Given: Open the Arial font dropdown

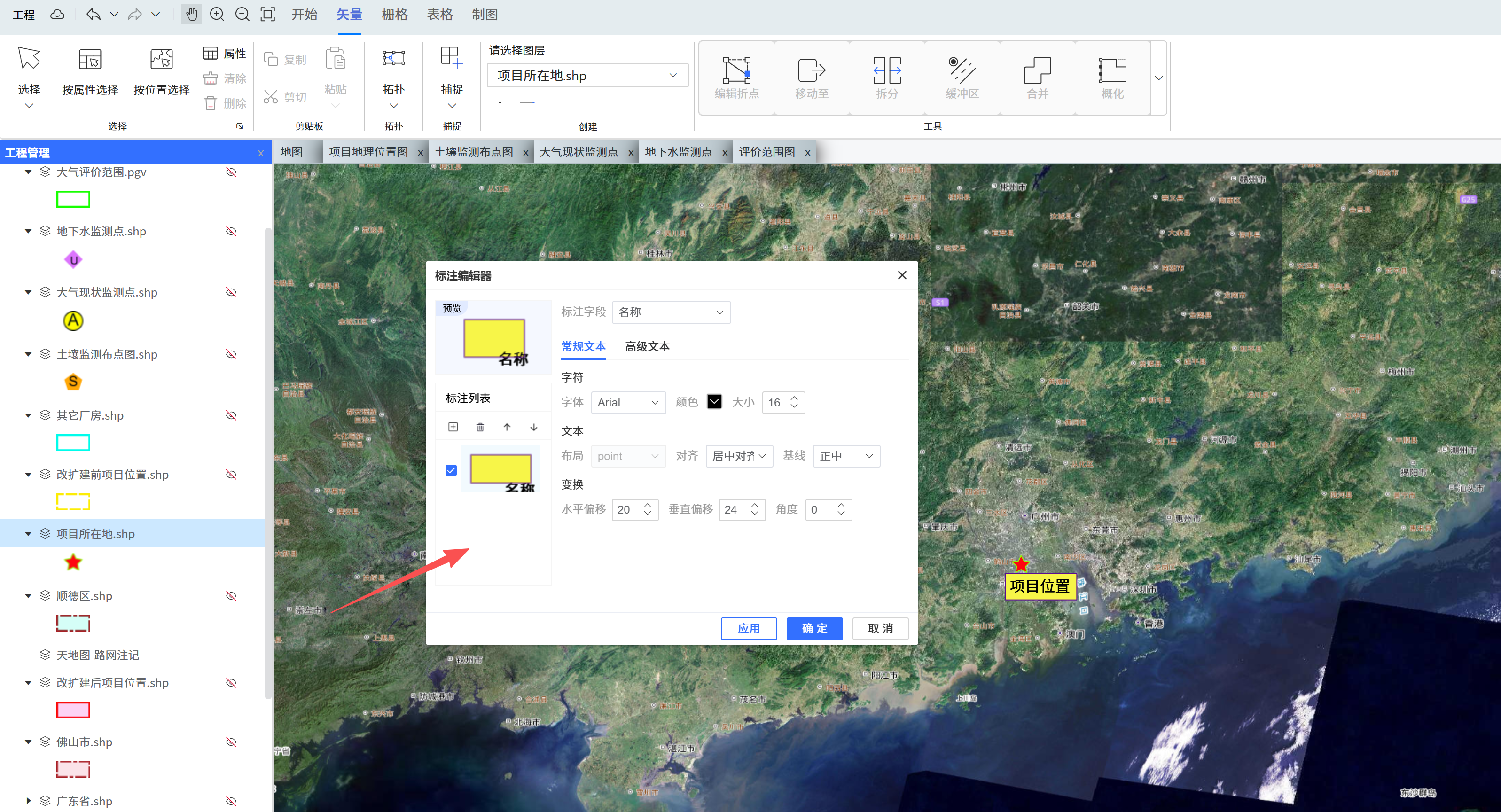Looking at the screenshot, I should click(x=628, y=403).
